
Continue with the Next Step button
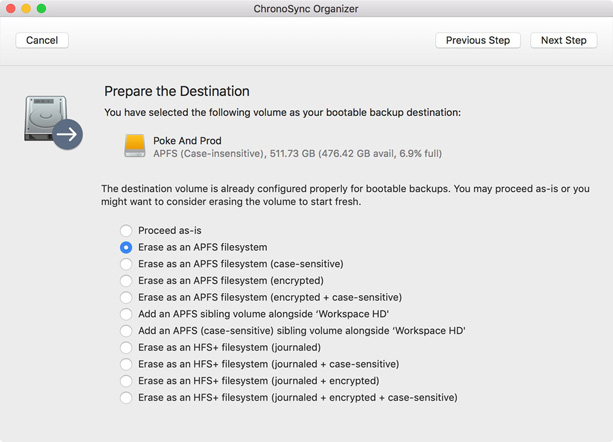coord(563,40)
